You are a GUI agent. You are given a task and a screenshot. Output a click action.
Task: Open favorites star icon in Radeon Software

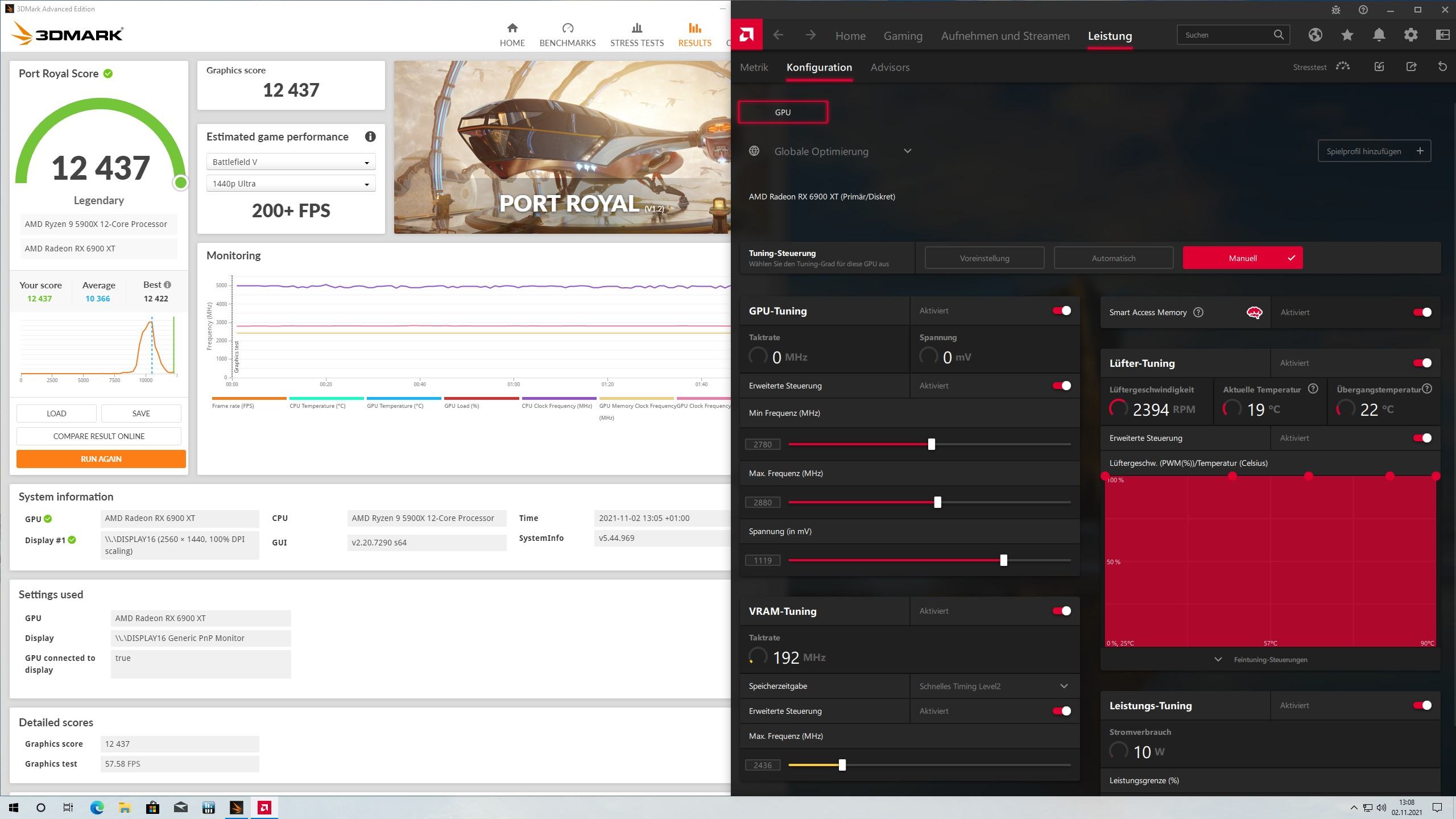(x=1347, y=35)
